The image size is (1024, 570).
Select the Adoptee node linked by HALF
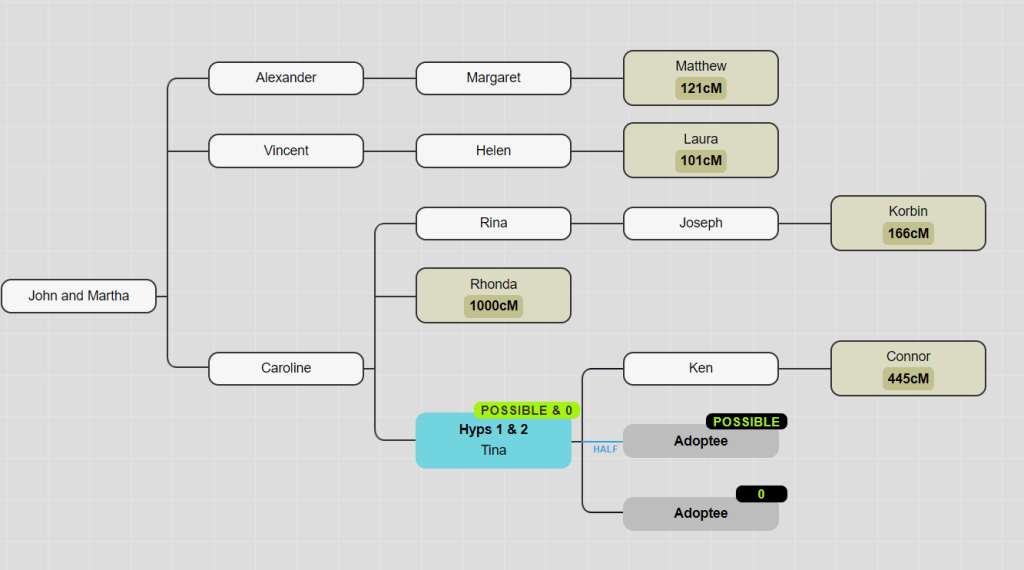700,441
